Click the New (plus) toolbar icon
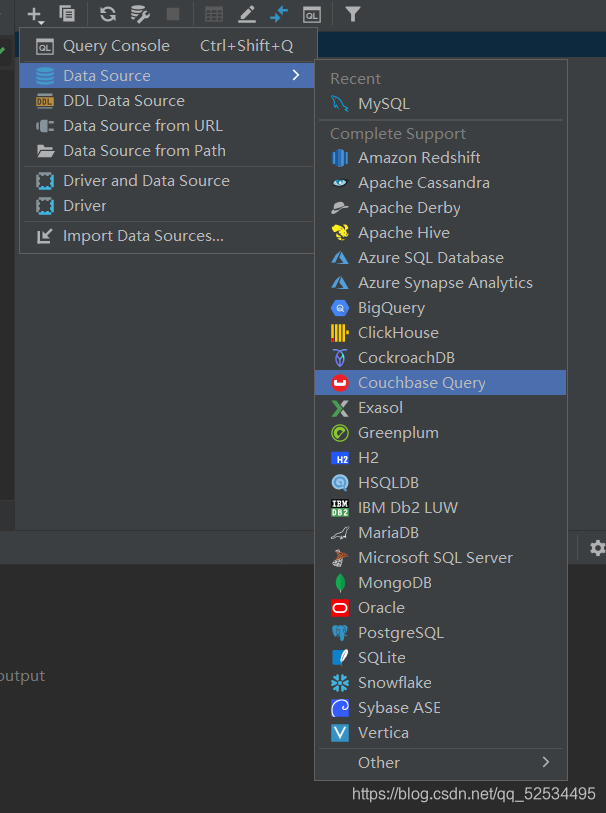Image resolution: width=606 pixels, height=813 pixels. tap(35, 15)
